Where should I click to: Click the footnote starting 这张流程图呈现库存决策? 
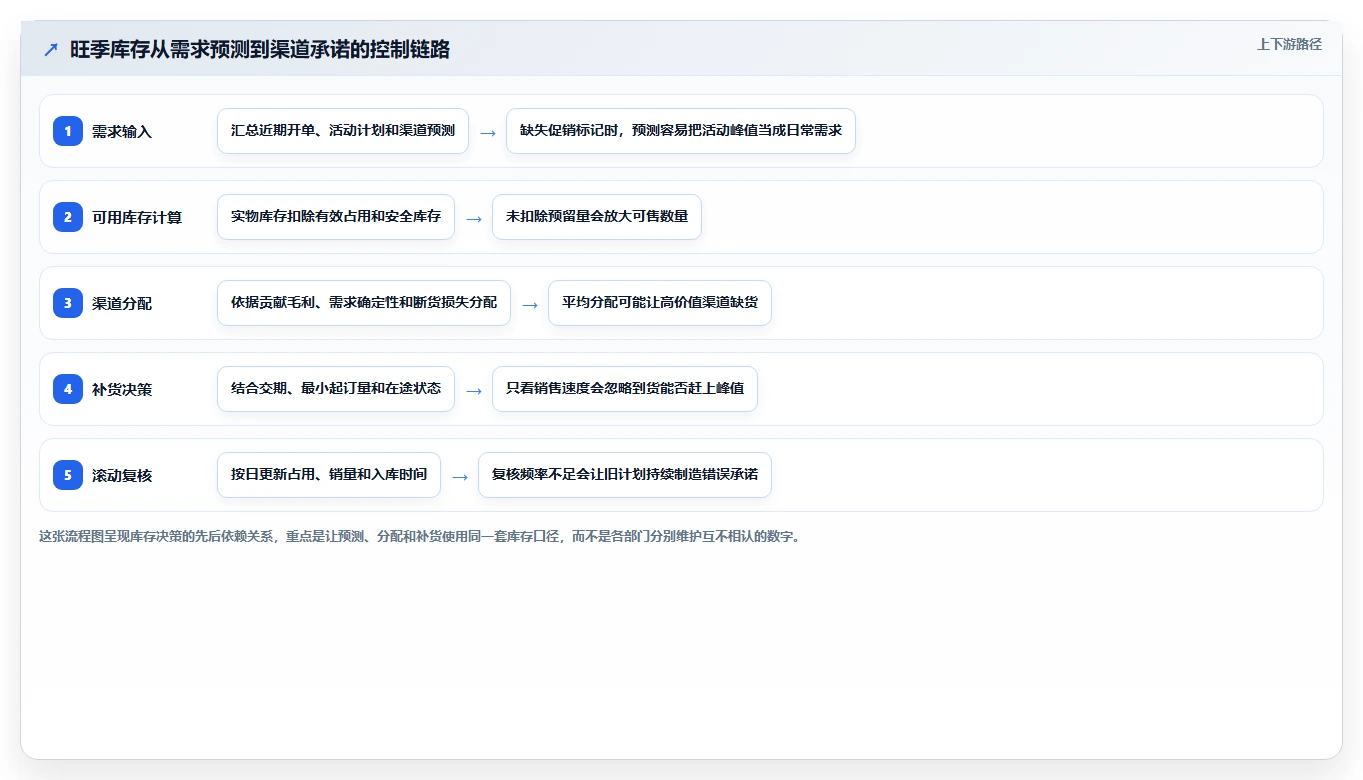pos(421,536)
